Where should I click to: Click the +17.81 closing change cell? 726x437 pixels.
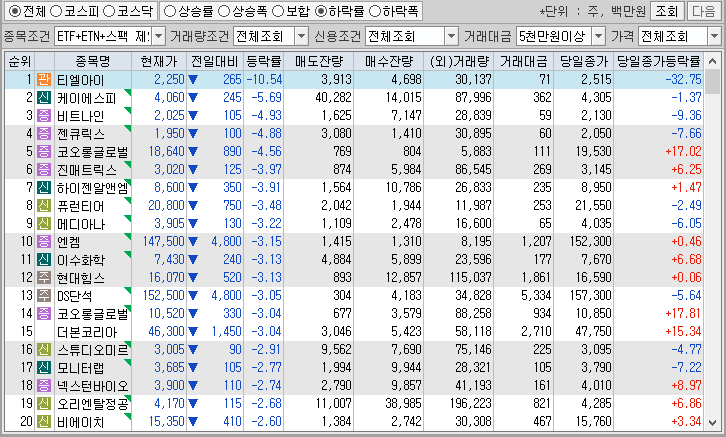tap(683, 313)
